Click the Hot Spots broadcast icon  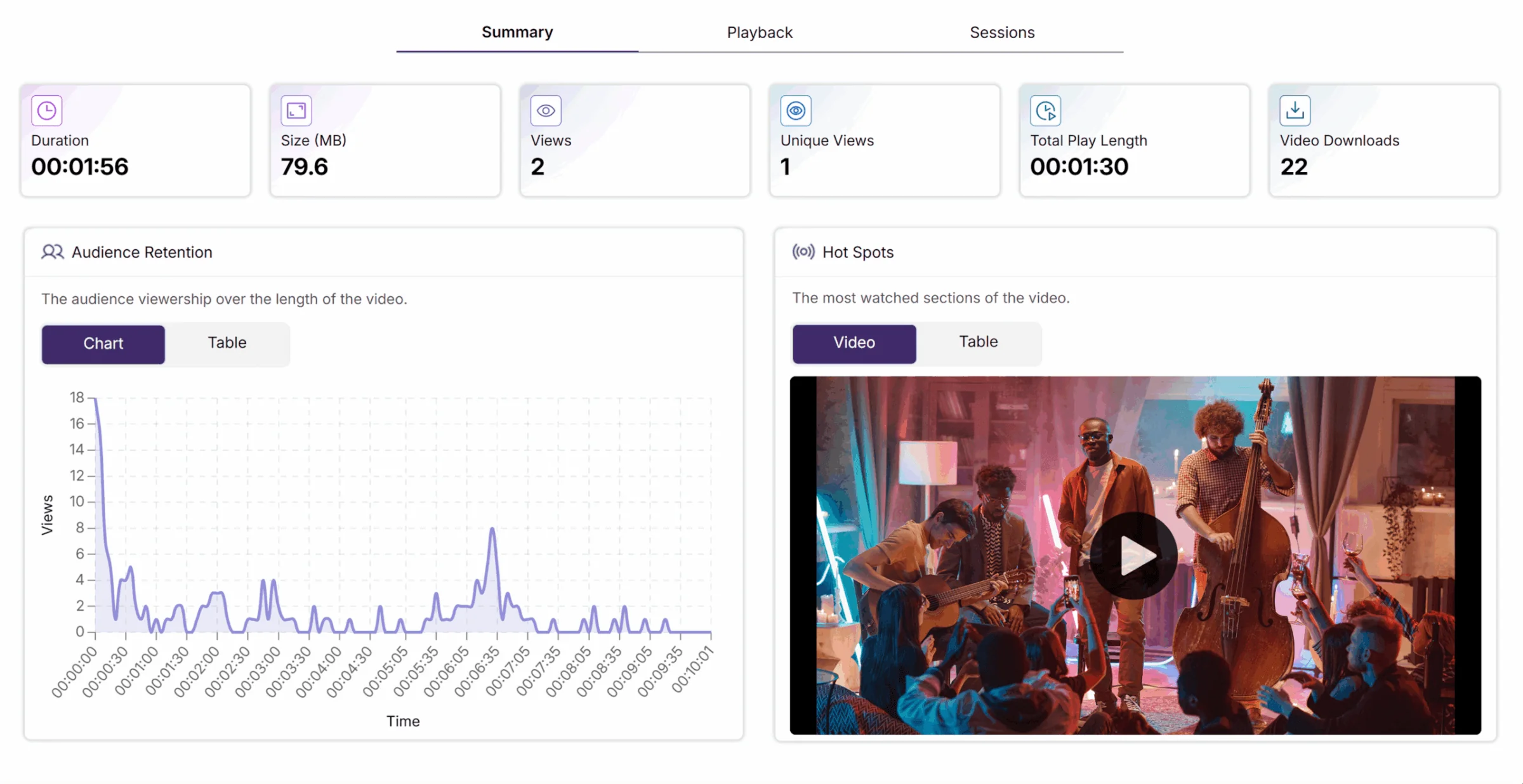click(x=803, y=252)
